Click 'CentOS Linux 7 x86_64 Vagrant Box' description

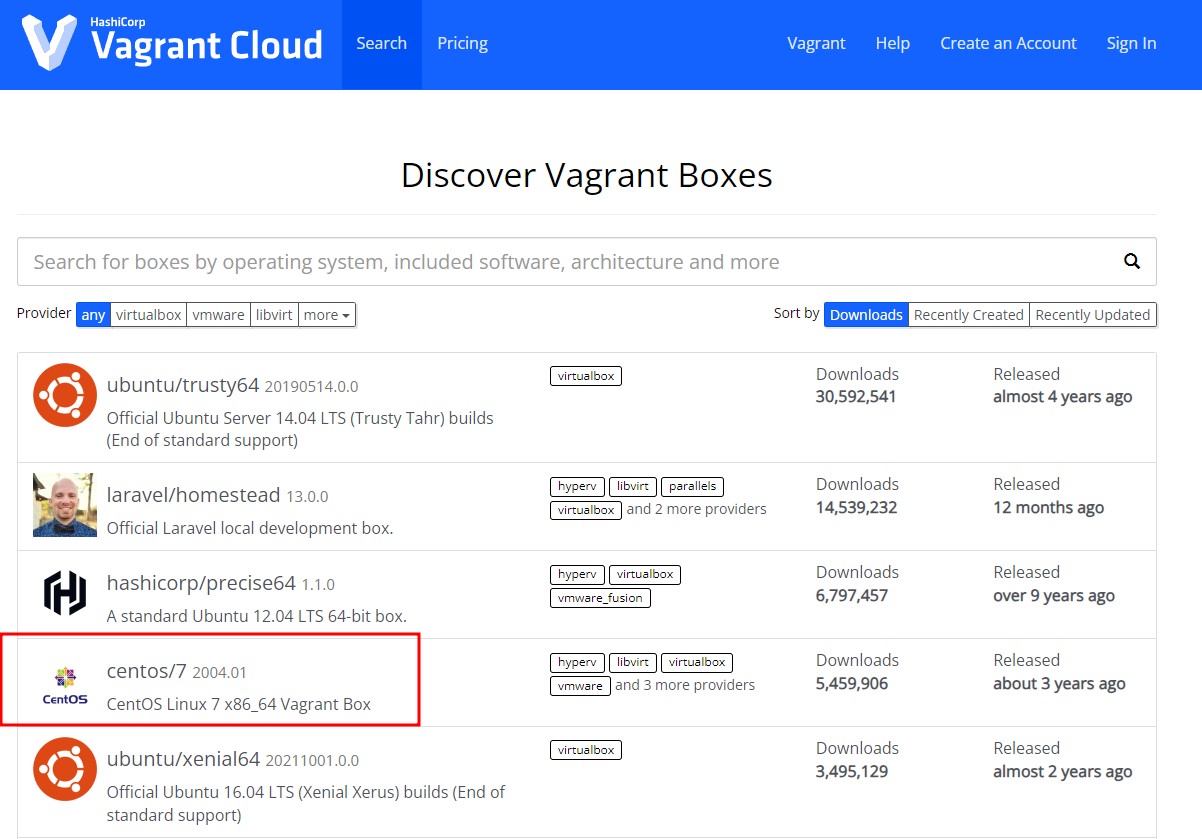pyautogui.click(x=239, y=704)
